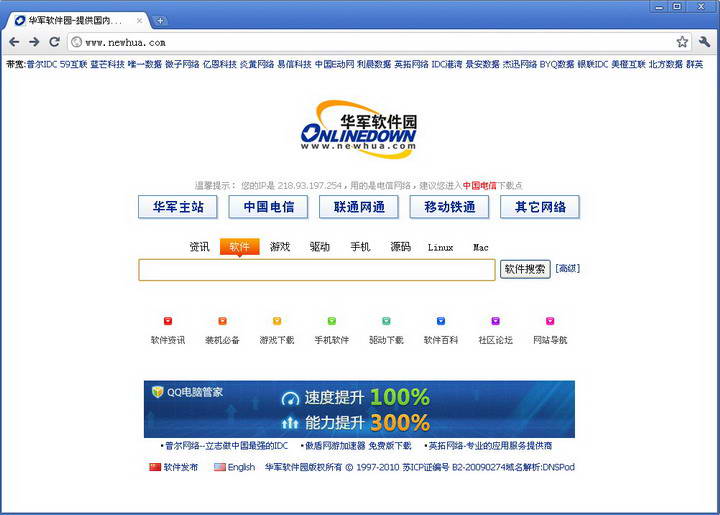Click the 中国电信 mirror button
This screenshot has height=515, width=720.
coord(268,207)
